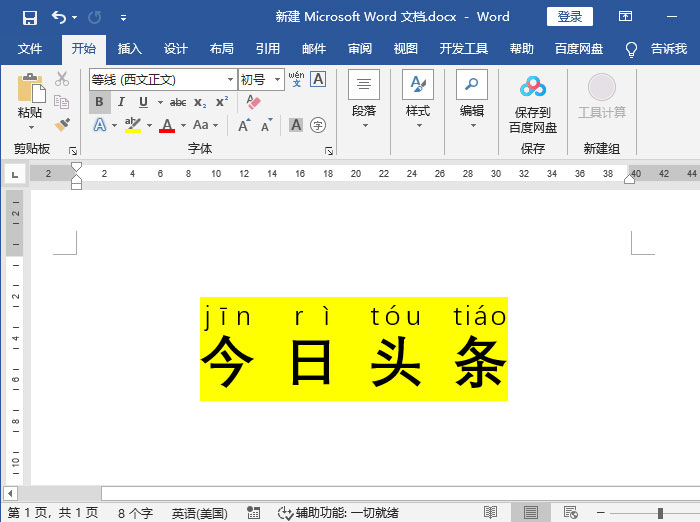
Task: Toggle Subscript x₂ button
Action: point(200,103)
